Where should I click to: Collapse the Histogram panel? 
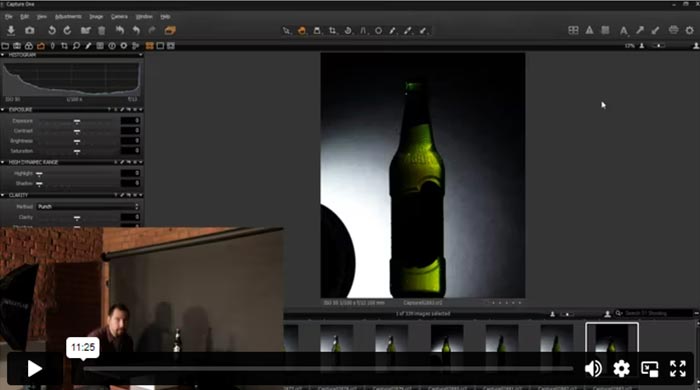(x=3, y=55)
